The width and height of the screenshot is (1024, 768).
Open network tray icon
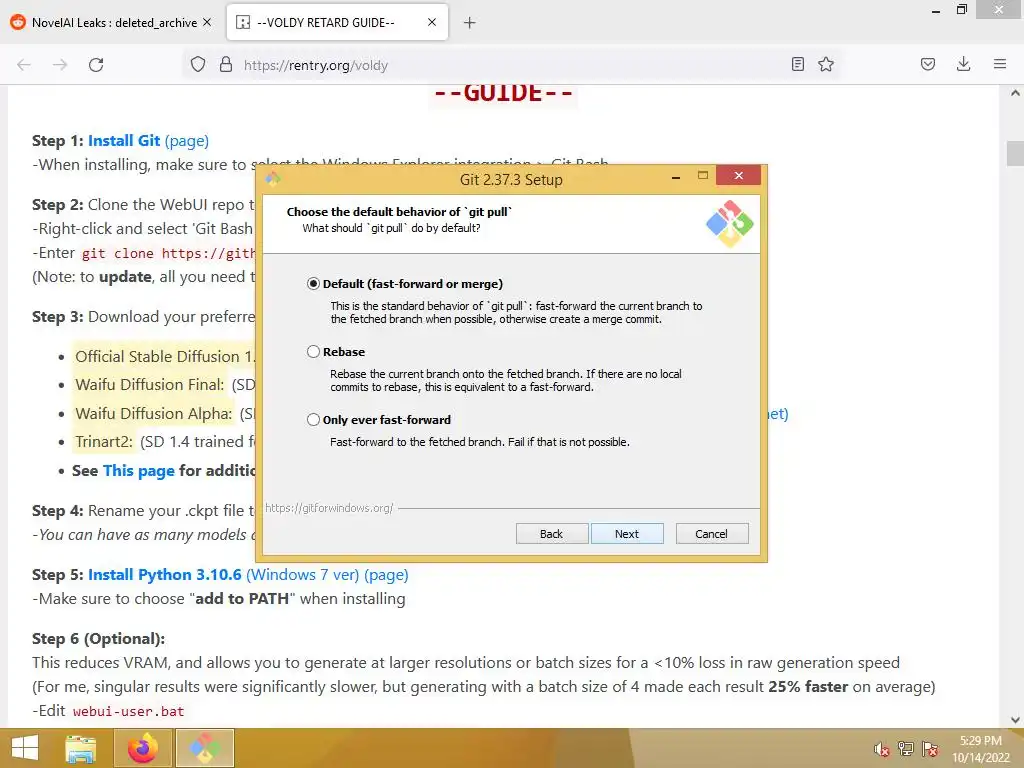click(906, 749)
